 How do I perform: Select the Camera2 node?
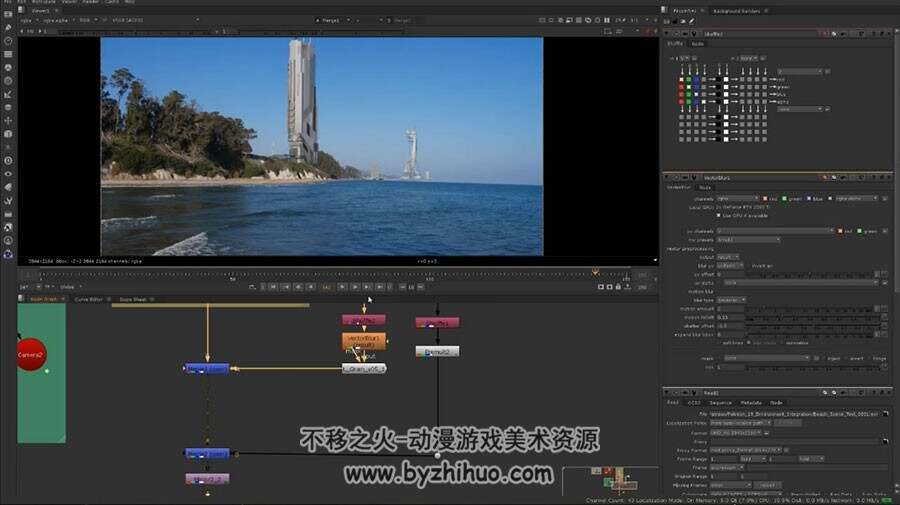click(x=30, y=355)
